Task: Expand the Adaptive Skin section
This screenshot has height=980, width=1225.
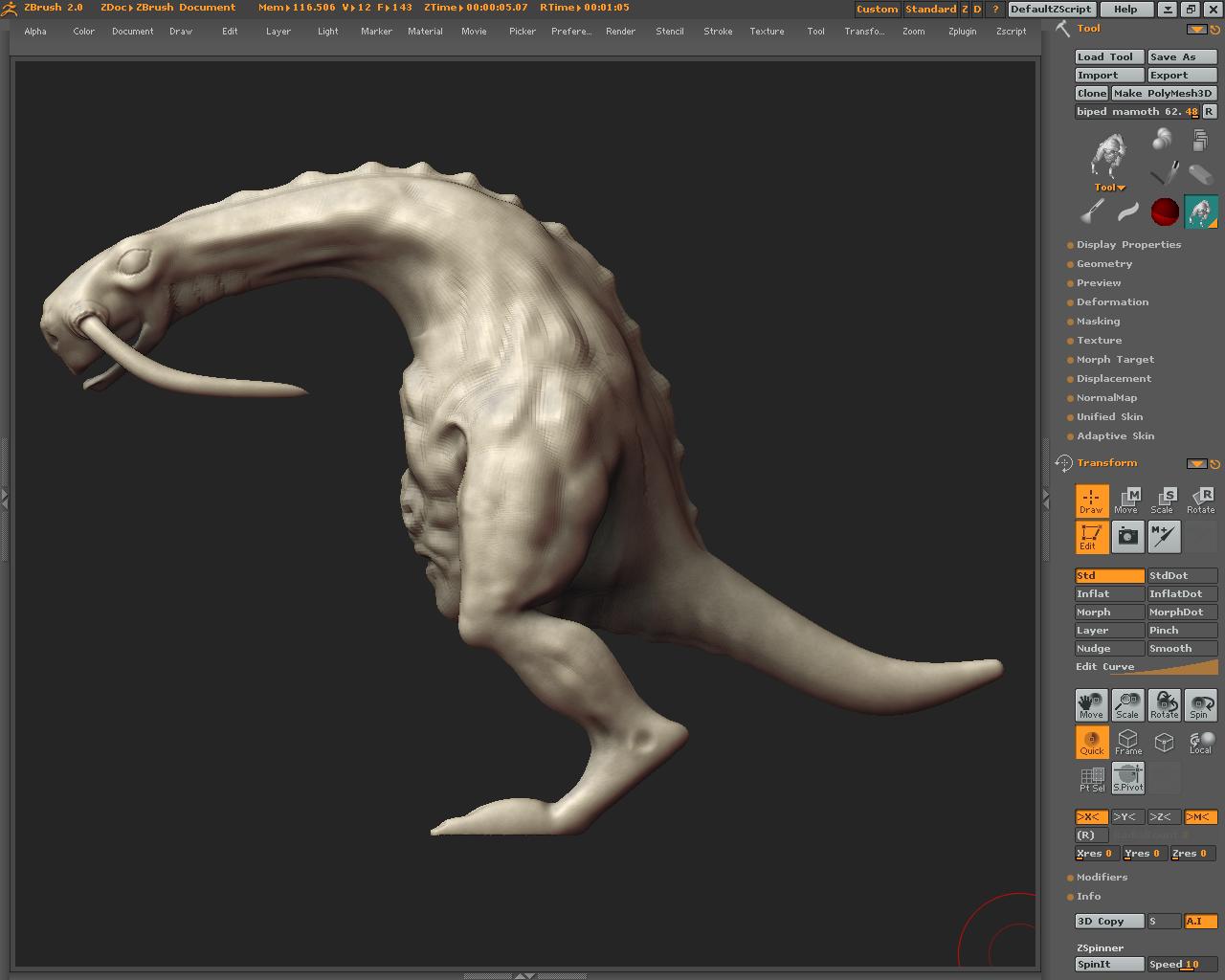Action: tap(1115, 436)
